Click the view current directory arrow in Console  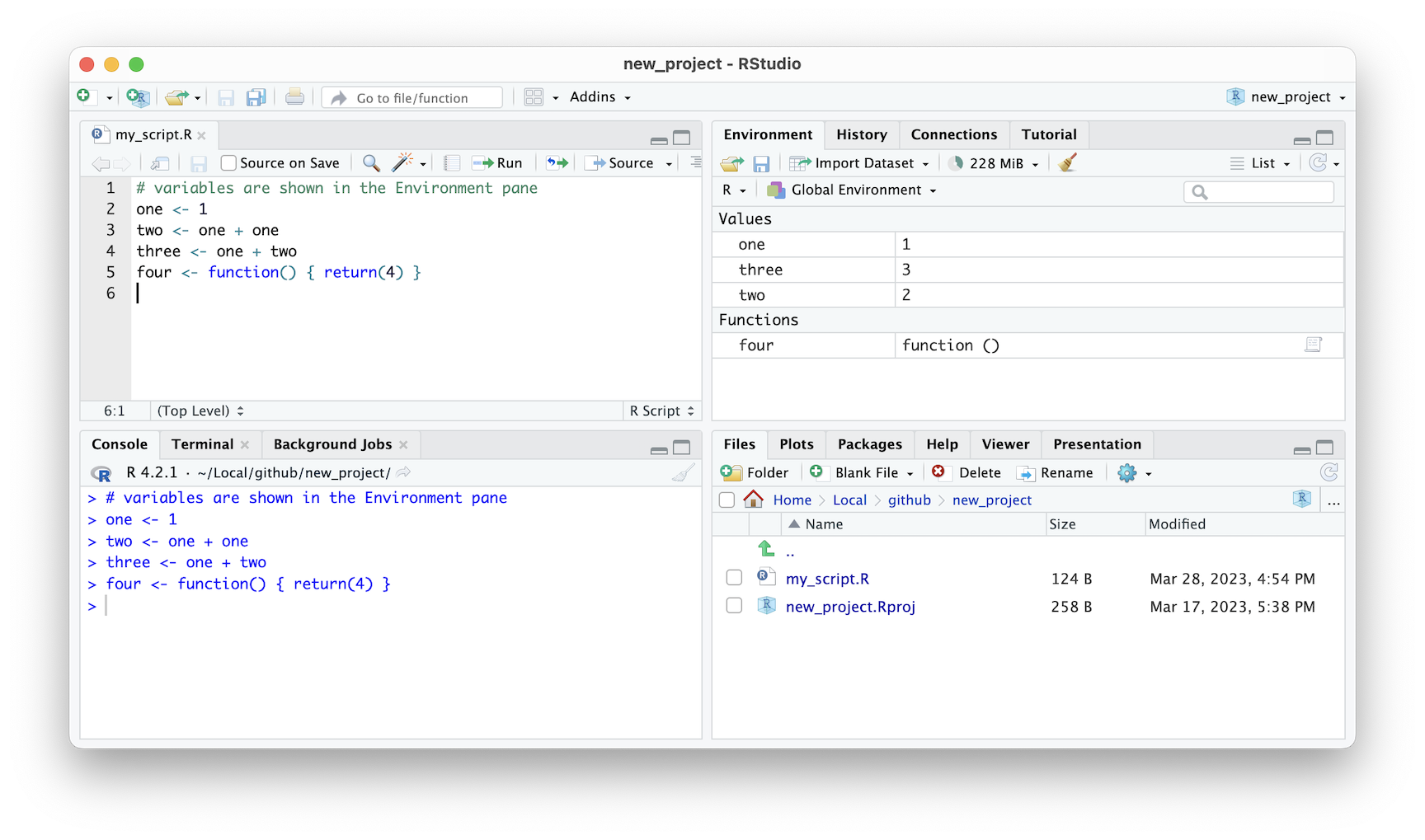[x=403, y=472]
